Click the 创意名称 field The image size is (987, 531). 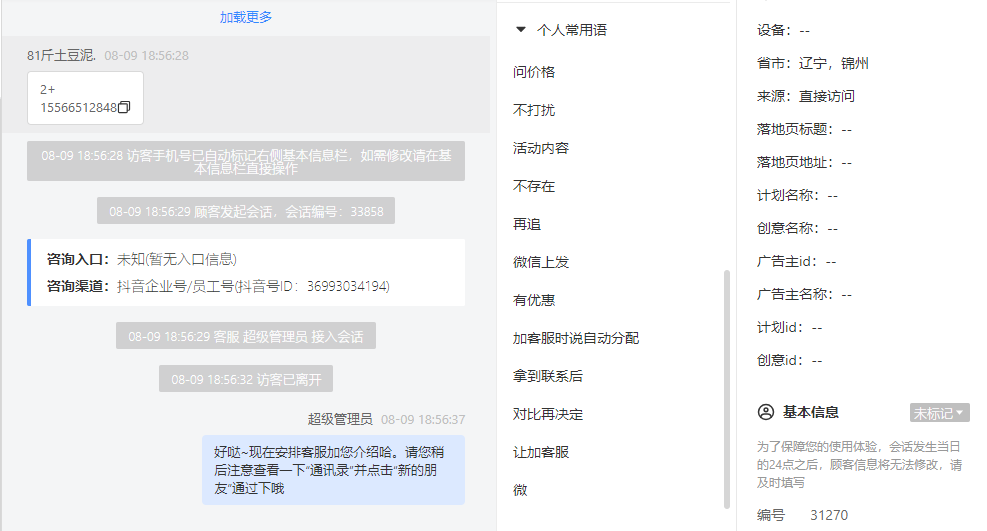(797, 228)
